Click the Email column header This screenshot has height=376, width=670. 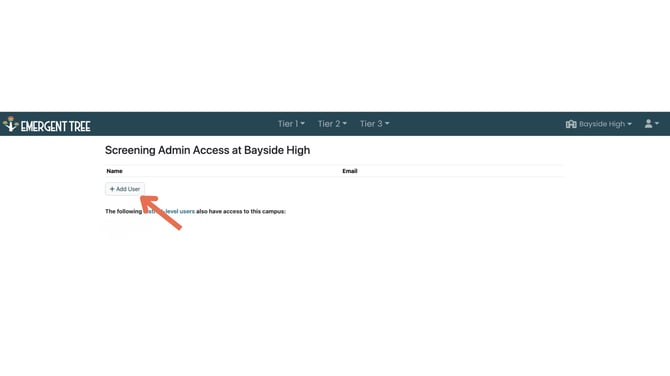pos(350,171)
